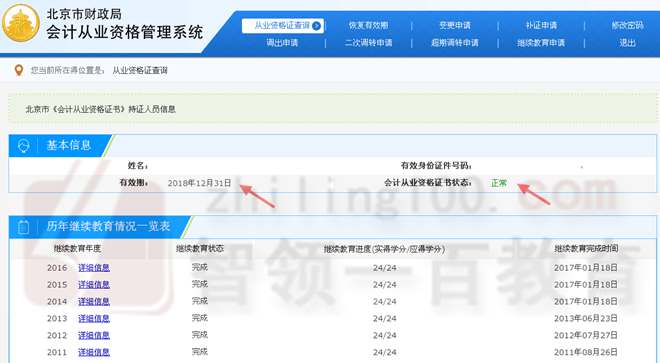Click the 继续教育进度 column header
This screenshot has height=363, width=660.
[384, 249]
